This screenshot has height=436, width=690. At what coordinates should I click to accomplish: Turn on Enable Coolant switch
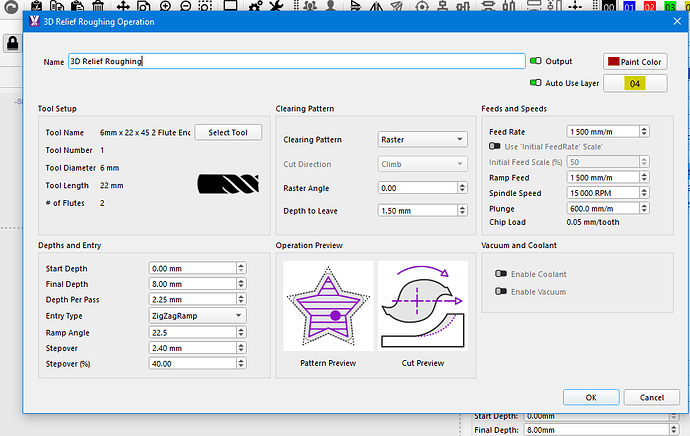click(x=501, y=274)
